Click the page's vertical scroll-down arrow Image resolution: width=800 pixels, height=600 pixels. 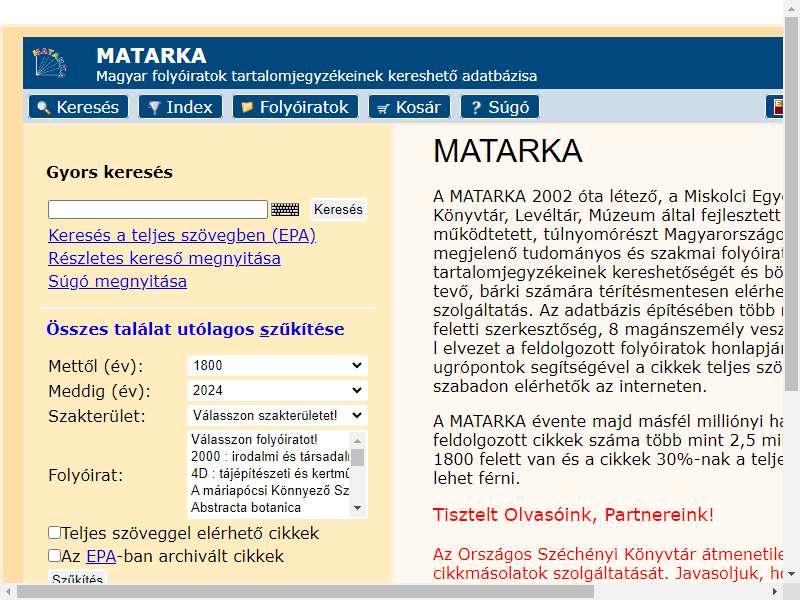791,574
